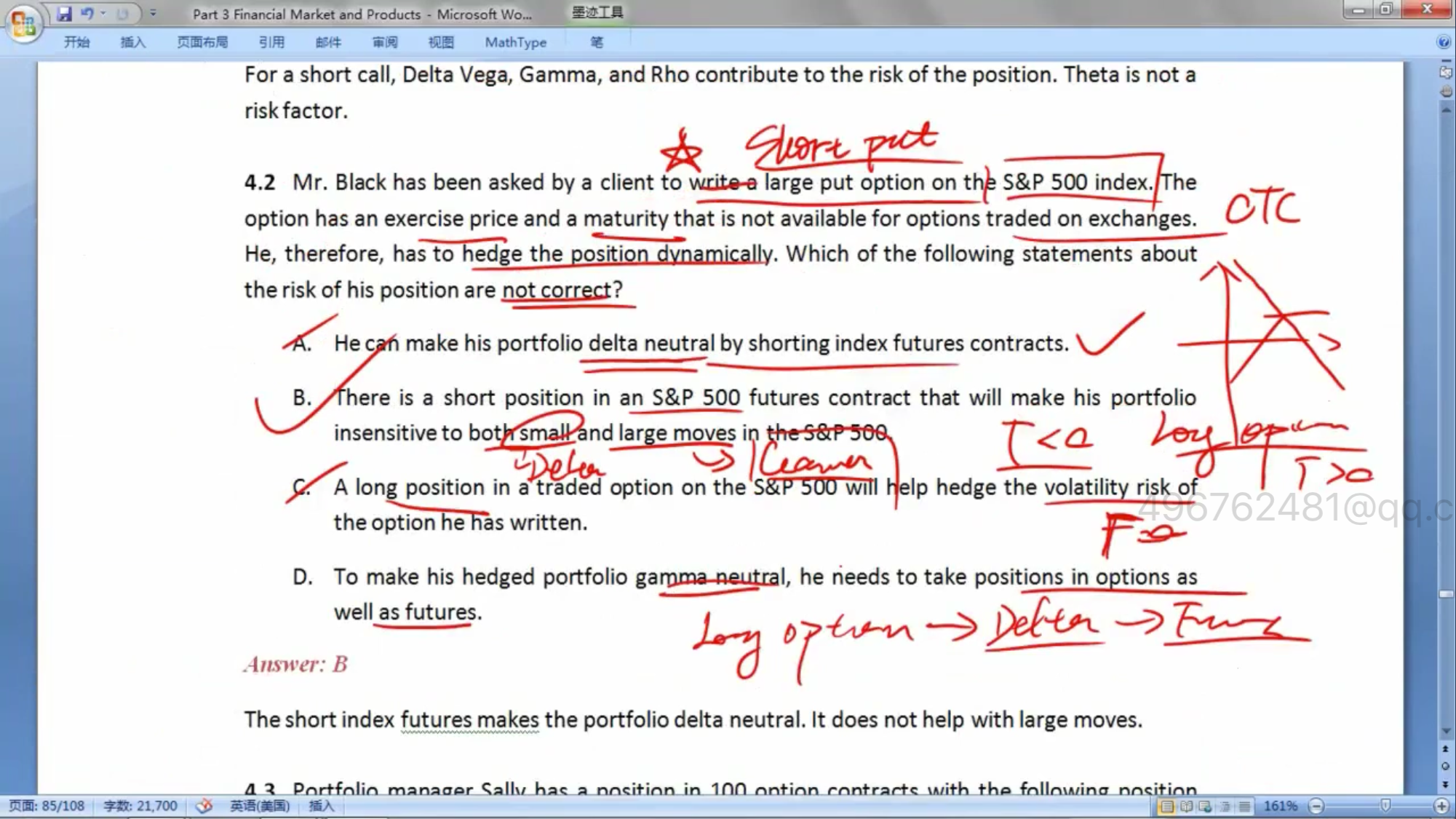Screen dimensions: 1456x819
Task: Toggle the 插入 insert mode indicator
Action: [321, 806]
